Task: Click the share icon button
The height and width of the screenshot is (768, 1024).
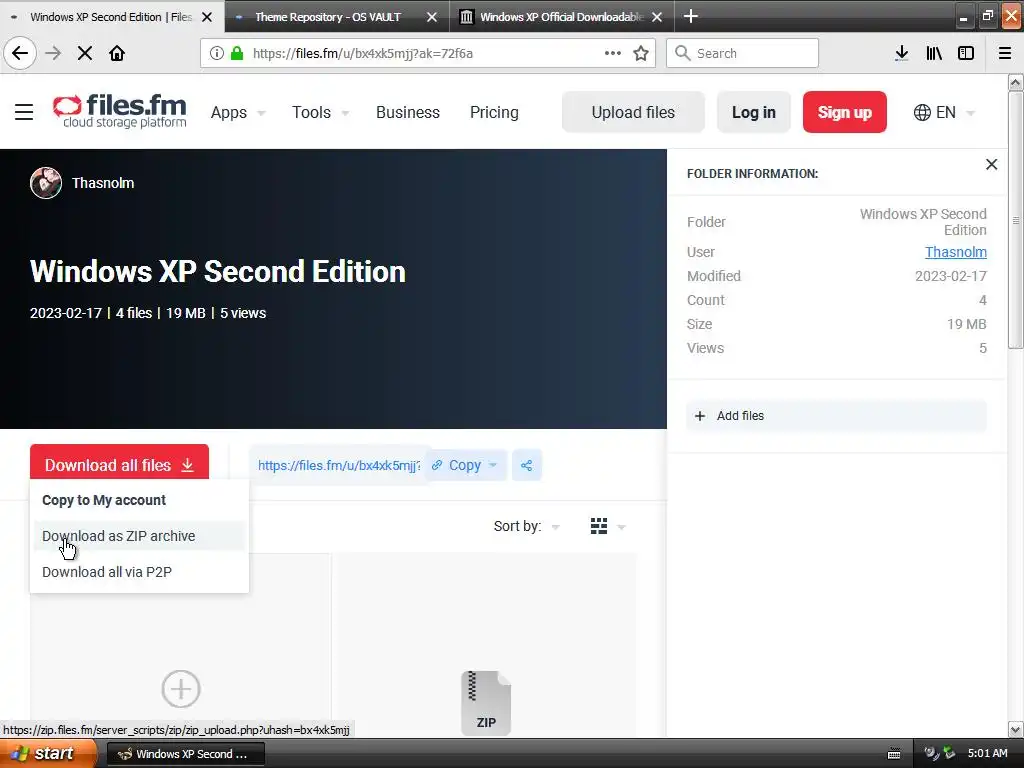Action: 526,466
